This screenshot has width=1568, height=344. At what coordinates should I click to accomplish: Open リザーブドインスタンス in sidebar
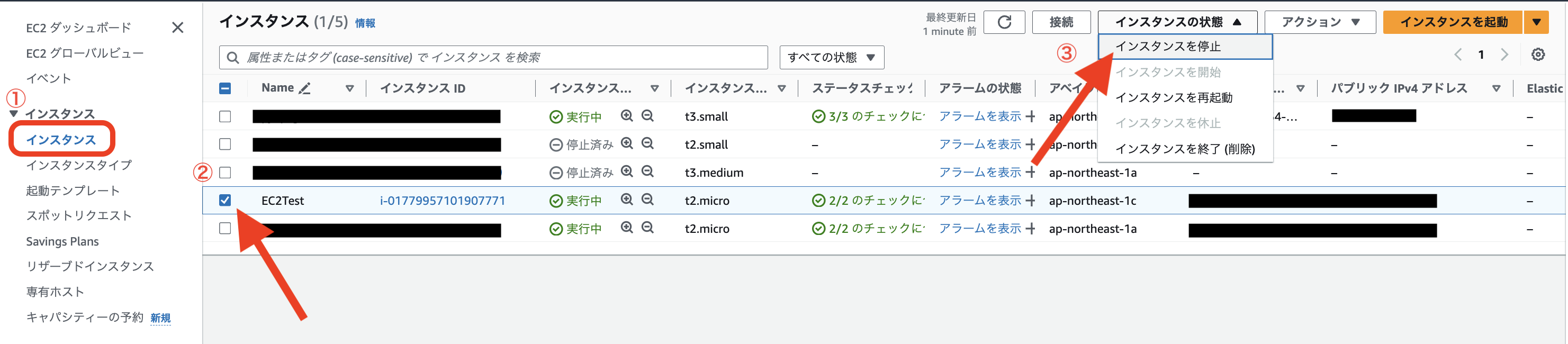[90, 267]
